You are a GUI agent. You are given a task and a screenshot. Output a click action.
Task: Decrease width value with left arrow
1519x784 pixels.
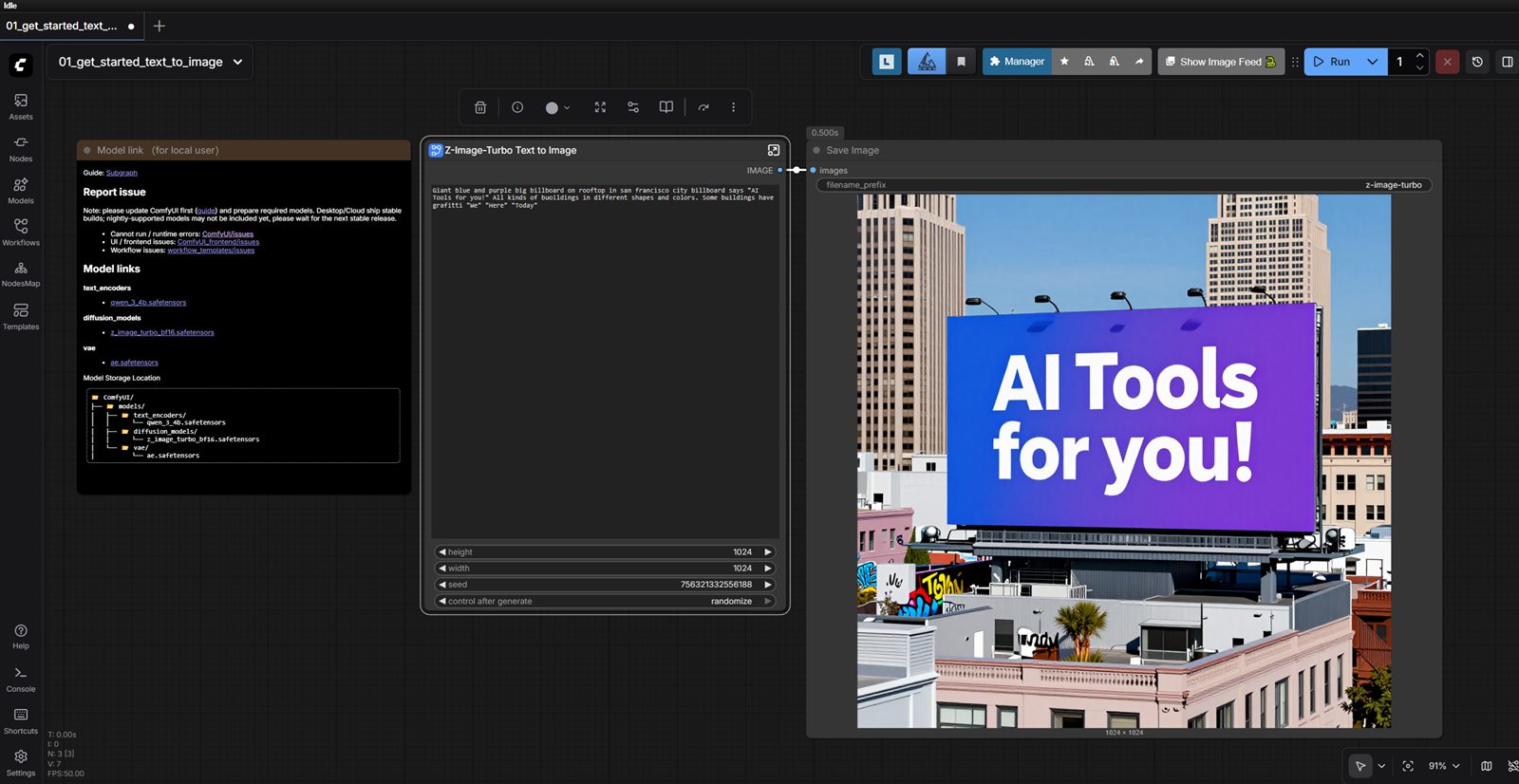442,568
